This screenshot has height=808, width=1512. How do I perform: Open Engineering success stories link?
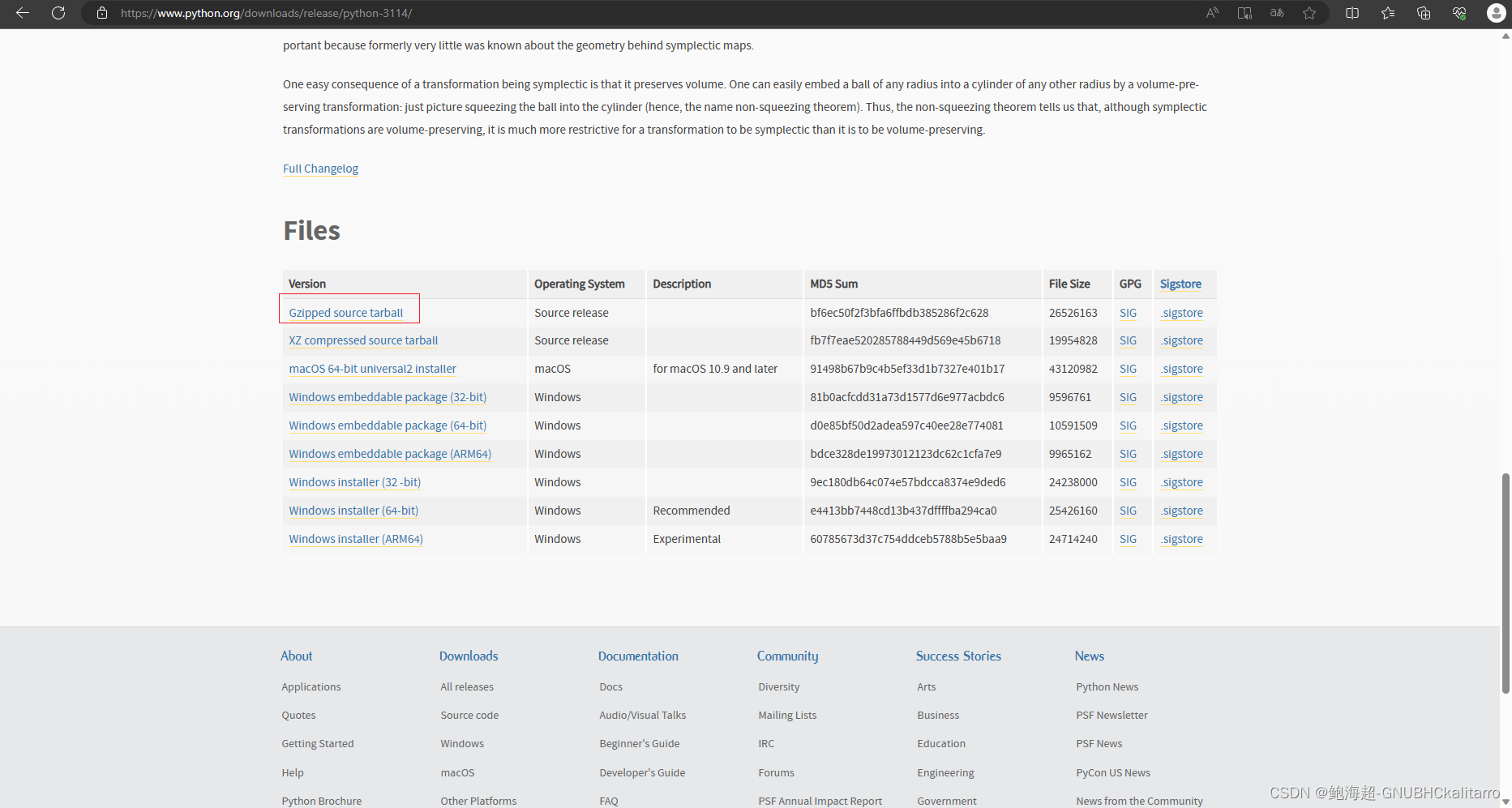click(x=945, y=772)
